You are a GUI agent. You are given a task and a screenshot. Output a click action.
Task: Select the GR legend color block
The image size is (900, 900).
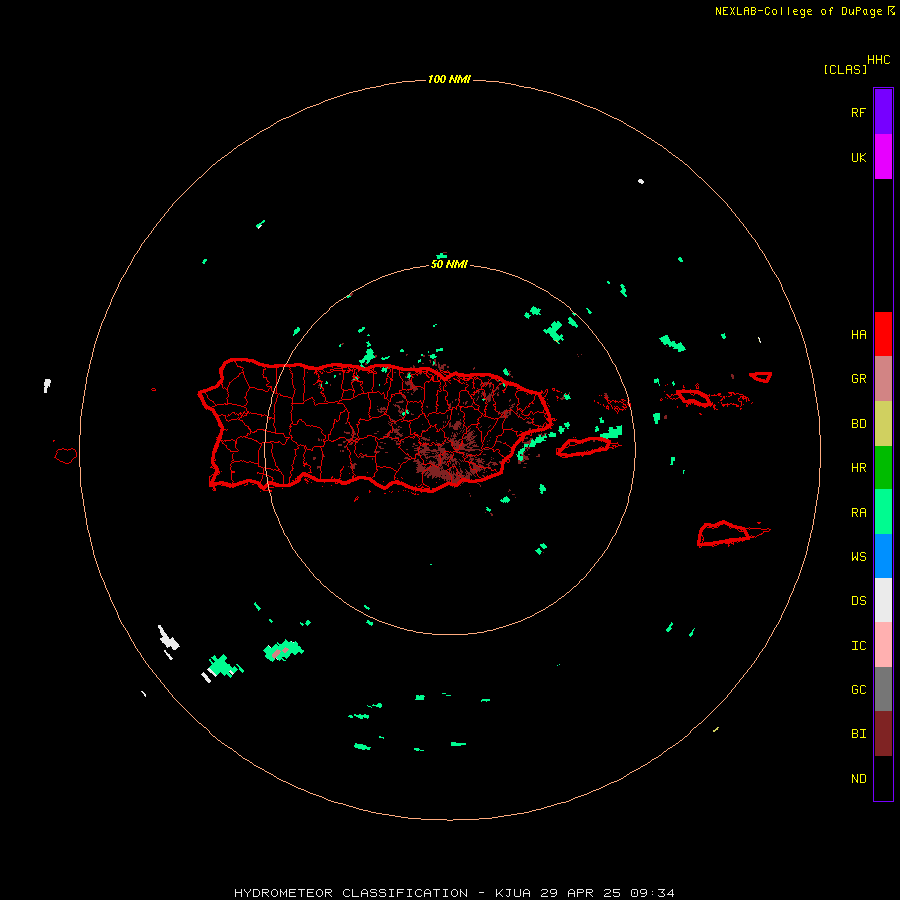[883, 379]
